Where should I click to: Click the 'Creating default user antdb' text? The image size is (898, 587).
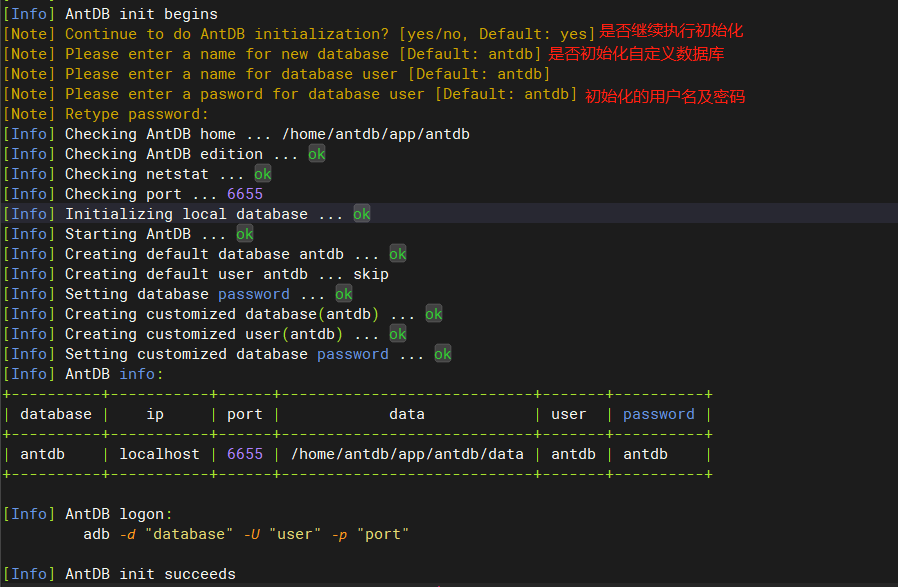tap(186, 274)
